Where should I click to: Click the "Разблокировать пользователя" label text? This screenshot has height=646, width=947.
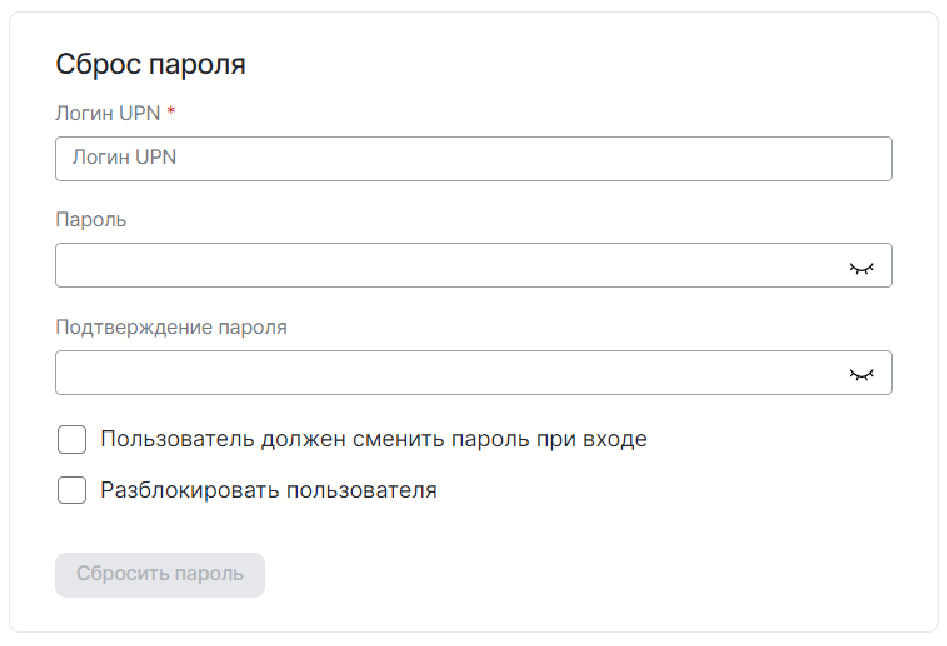click(x=268, y=491)
